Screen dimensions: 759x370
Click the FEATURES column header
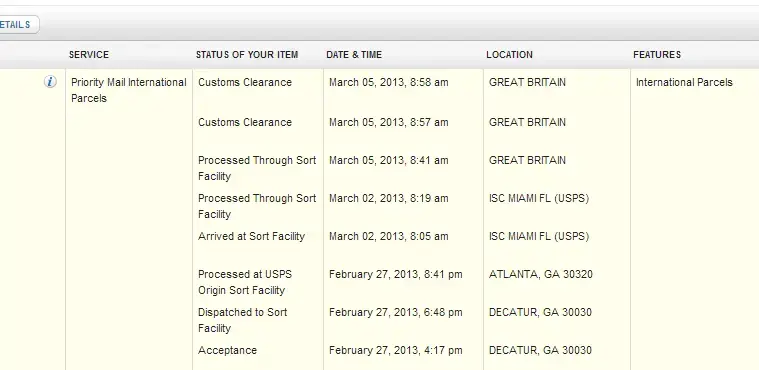point(657,55)
